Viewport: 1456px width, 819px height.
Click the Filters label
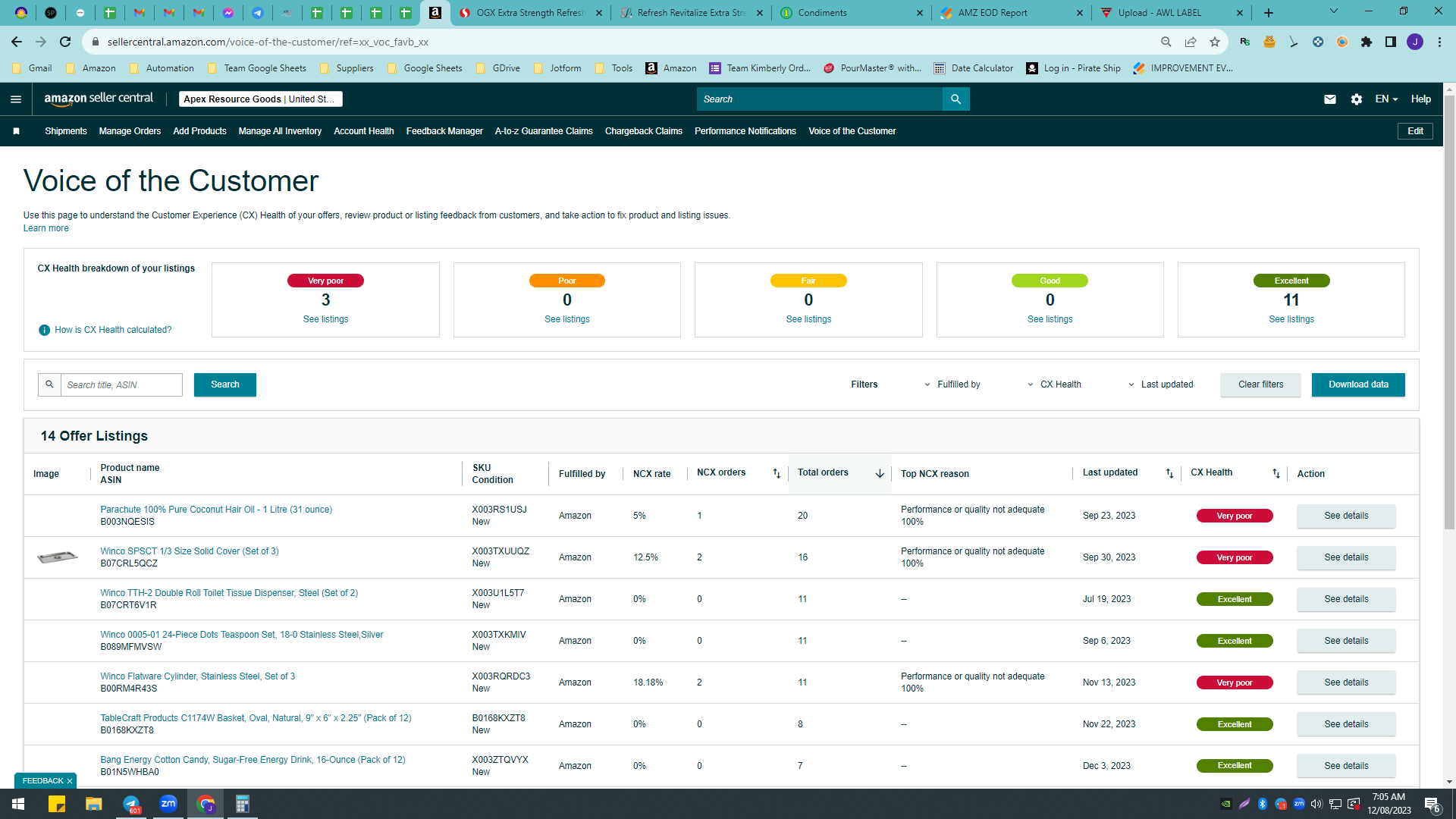click(864, 384)
